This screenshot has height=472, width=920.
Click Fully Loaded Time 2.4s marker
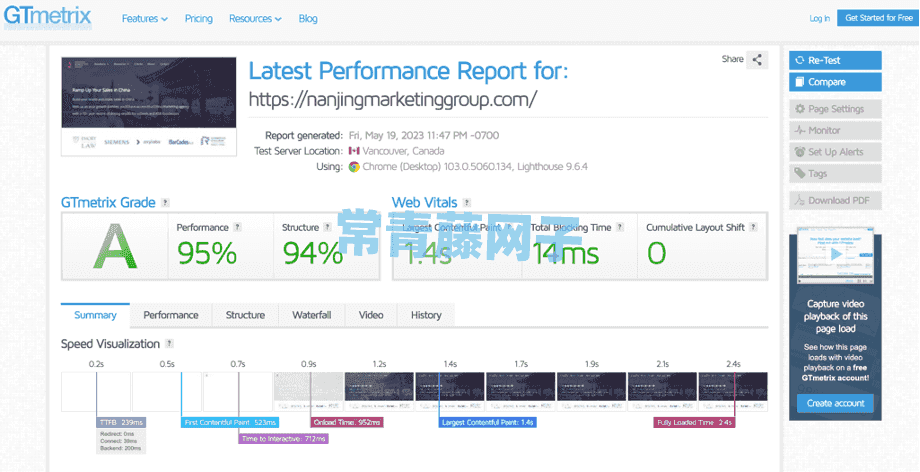(x=694, y=422)
